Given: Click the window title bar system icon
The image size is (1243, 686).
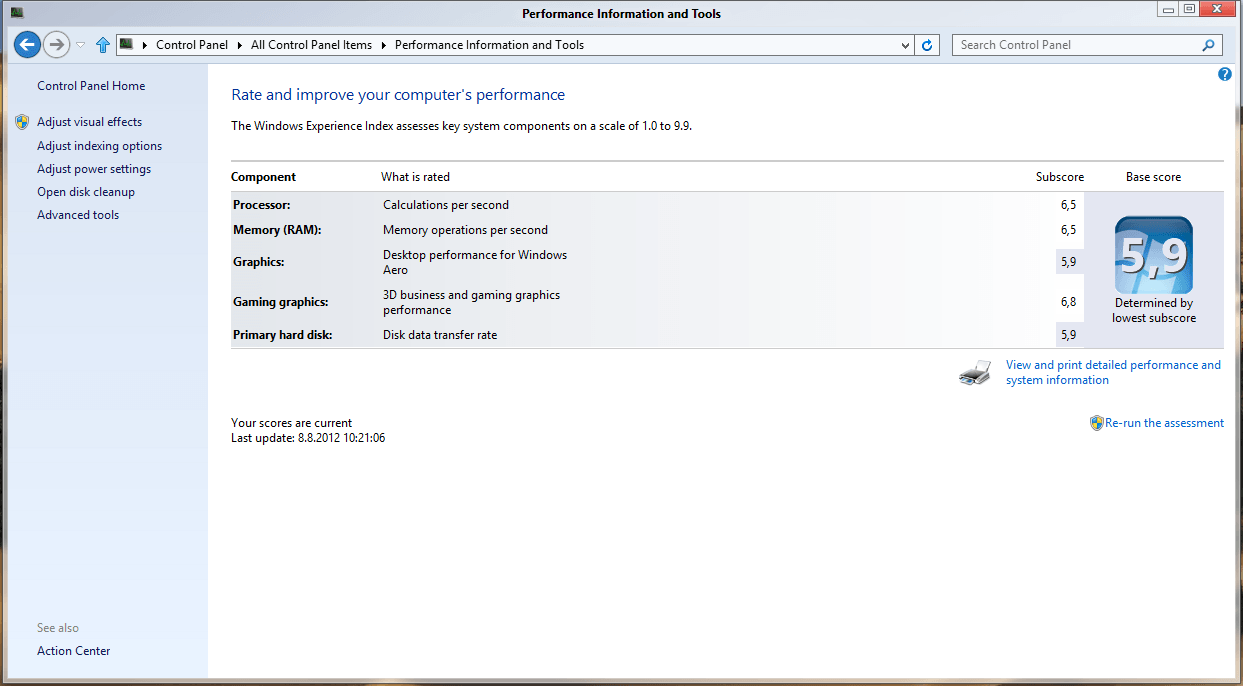Looking at the screenshot, I should (x=17, y=12).
